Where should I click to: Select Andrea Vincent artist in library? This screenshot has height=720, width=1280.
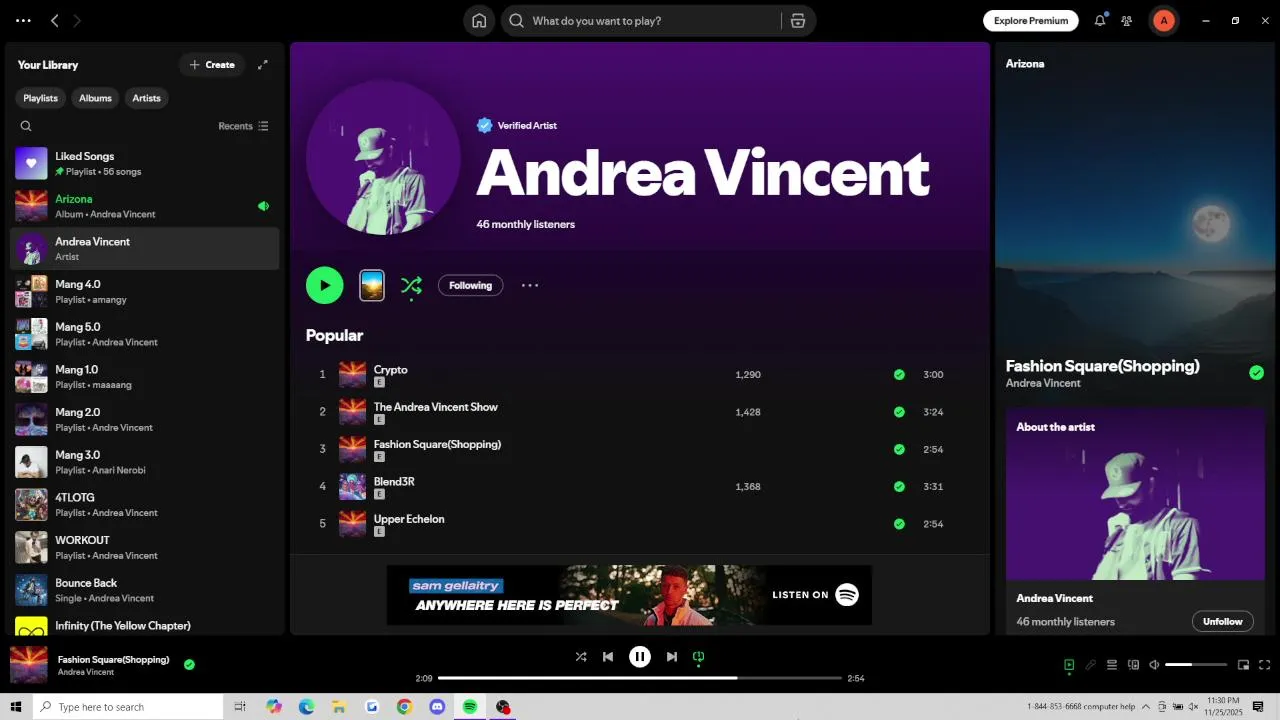145,248
